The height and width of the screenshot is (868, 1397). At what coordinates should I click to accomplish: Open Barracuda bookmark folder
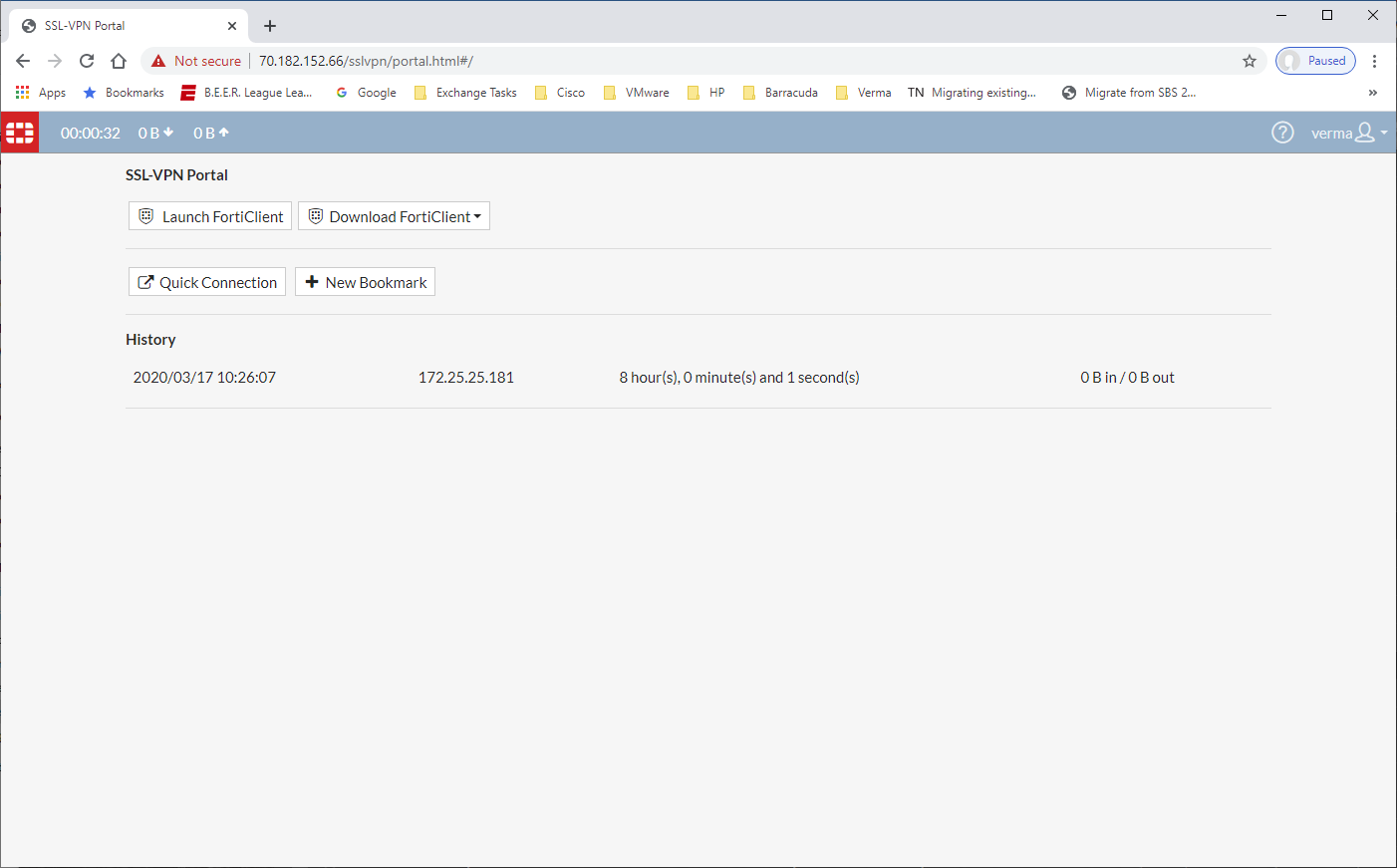780,93
